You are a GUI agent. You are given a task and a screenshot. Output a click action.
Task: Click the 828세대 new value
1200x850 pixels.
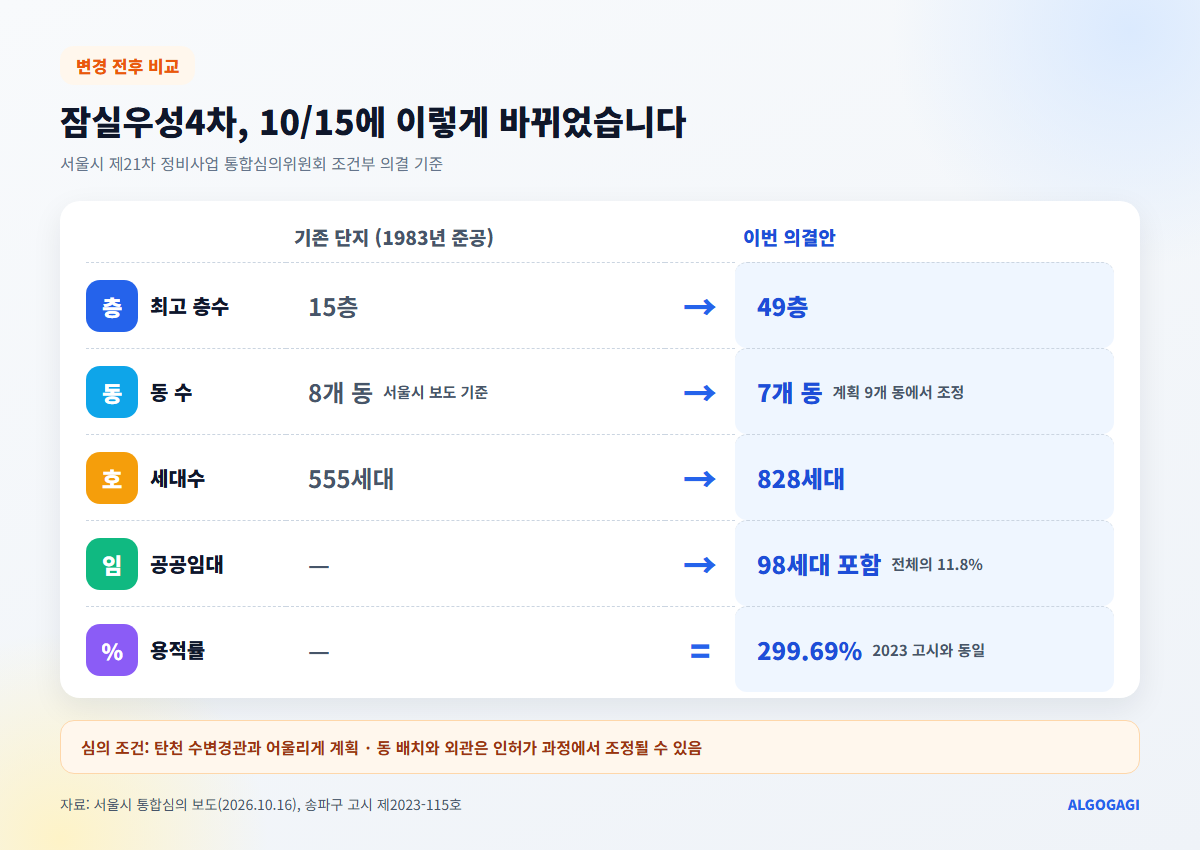point(801,479)
